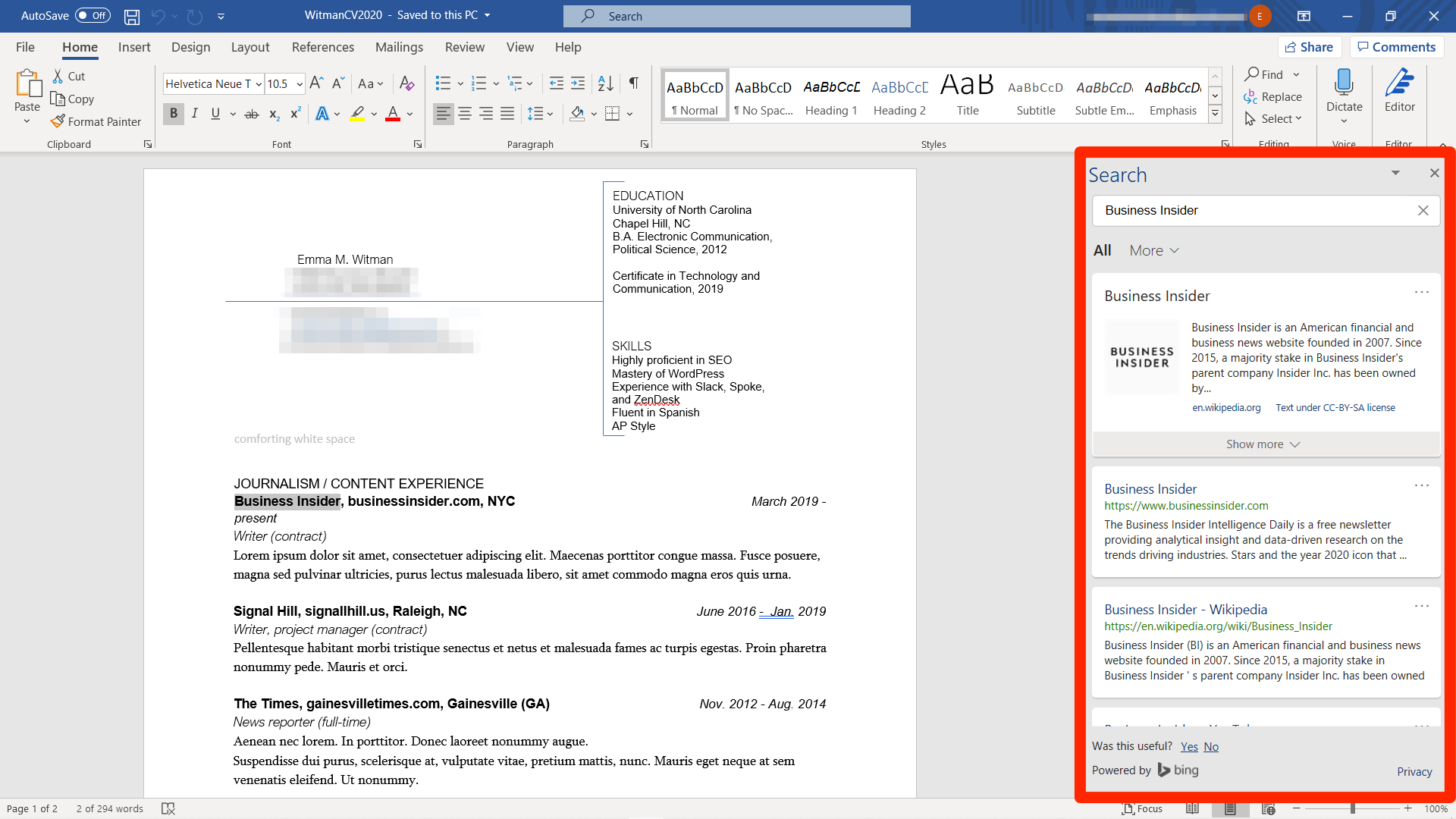Apply superscript formatting
The width and height of the screenshot is (1456, 819).
[x=296, y=114]
